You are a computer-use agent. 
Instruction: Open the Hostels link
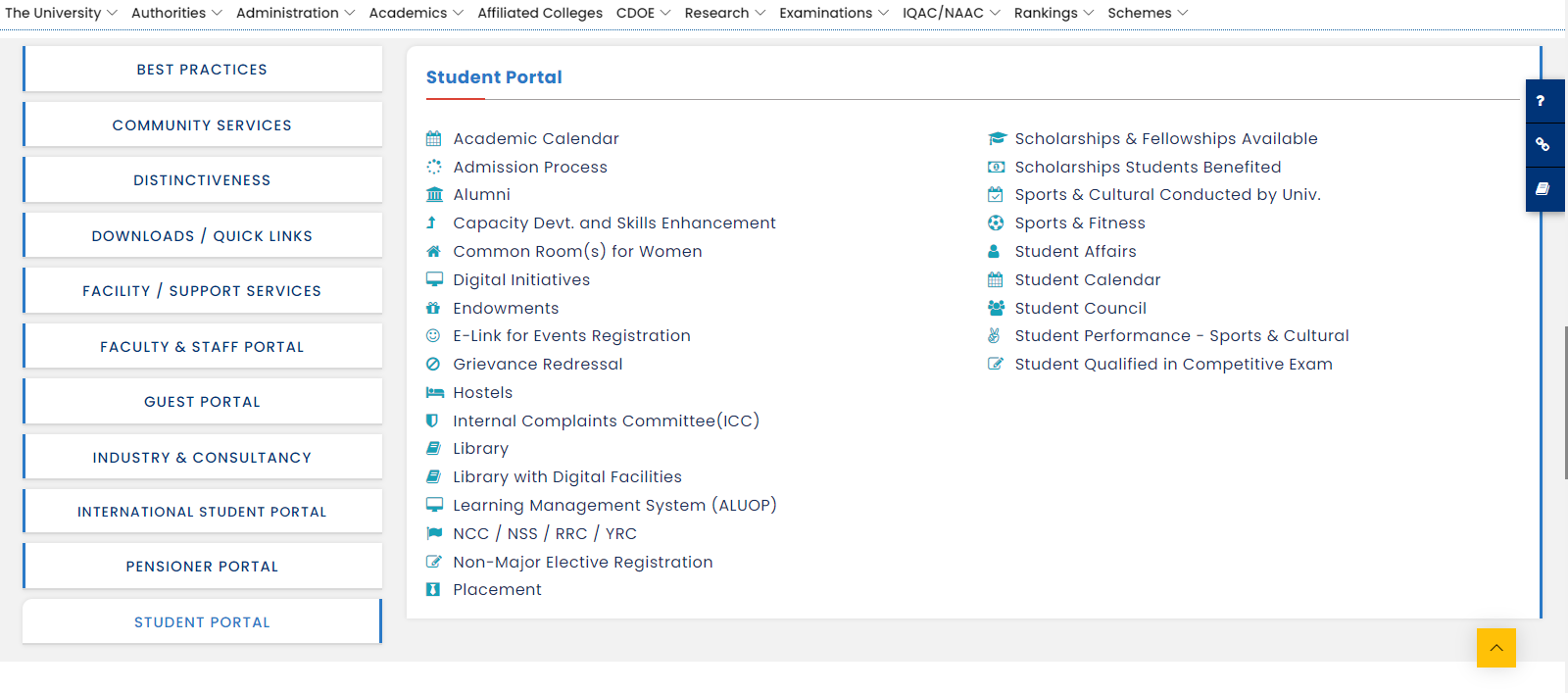point(483,393)
